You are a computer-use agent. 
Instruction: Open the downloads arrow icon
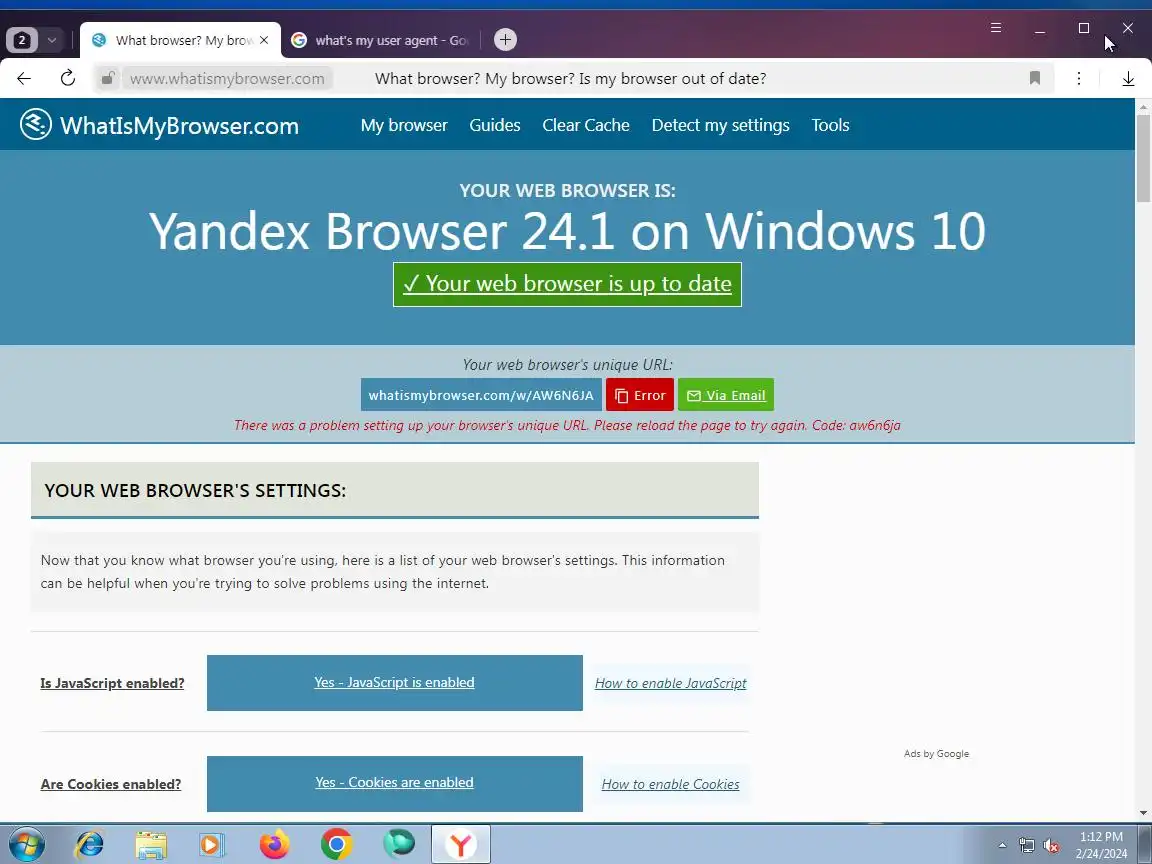pos(1128,78)
